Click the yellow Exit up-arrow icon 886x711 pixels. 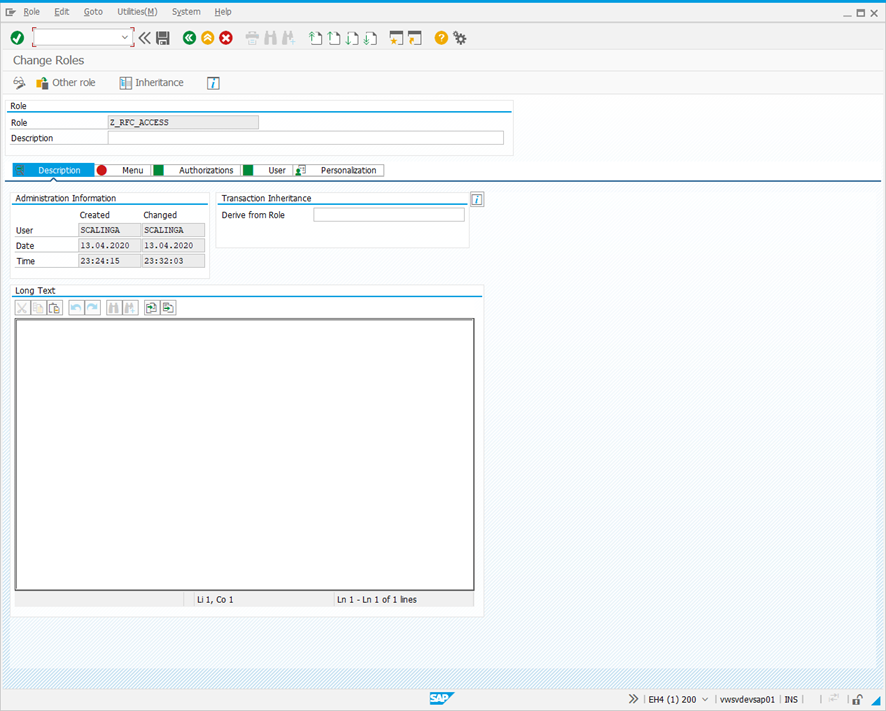point(207,38)
